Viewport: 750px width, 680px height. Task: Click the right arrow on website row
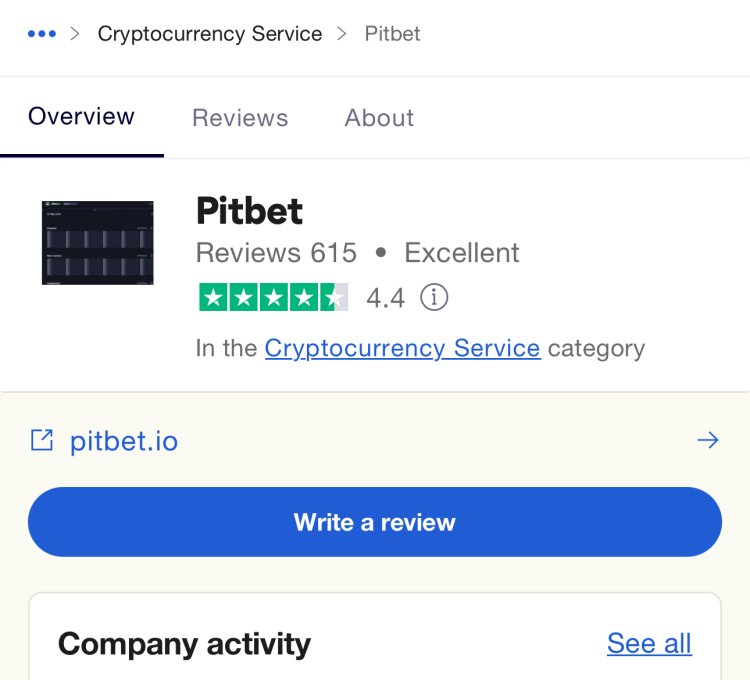click(x=708, y=440)
